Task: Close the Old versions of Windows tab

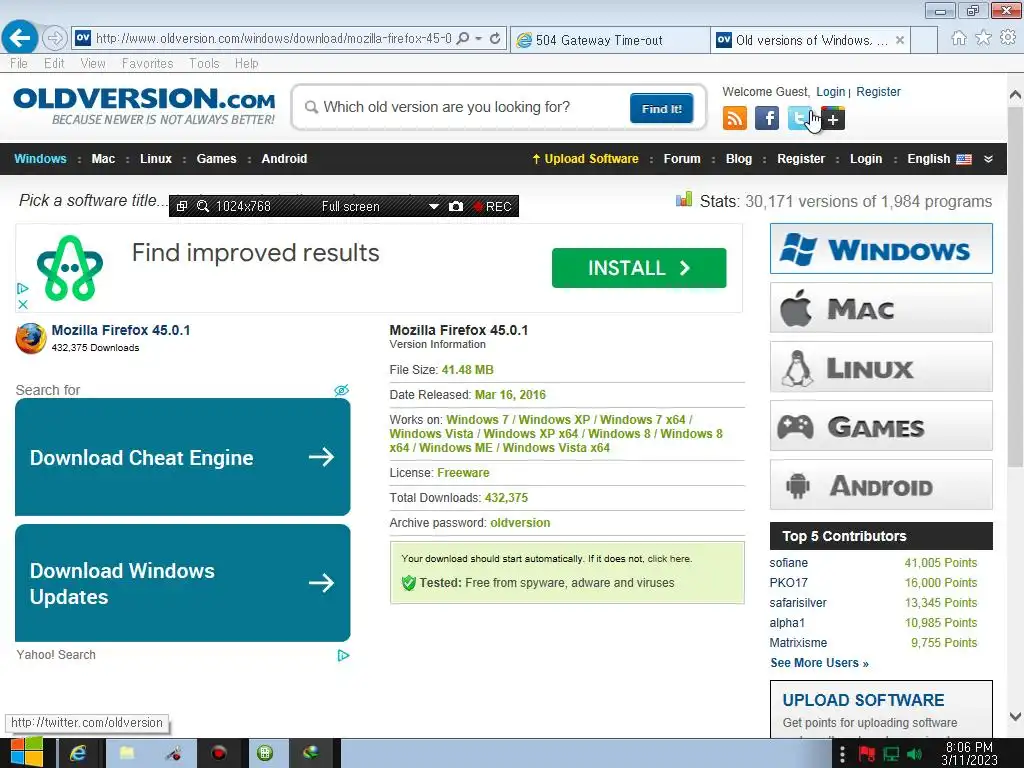Action: coord(900,40)
